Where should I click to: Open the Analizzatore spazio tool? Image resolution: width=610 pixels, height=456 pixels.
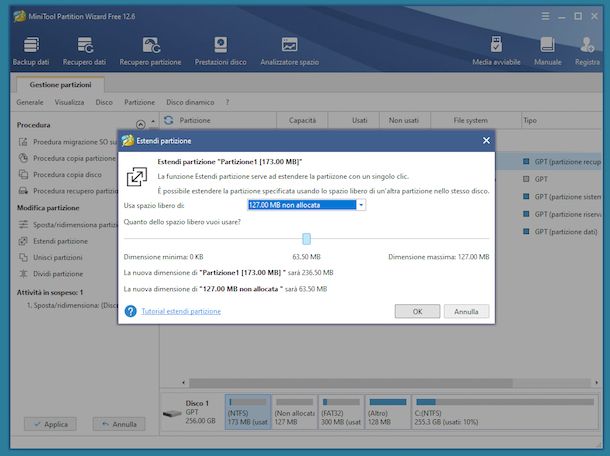[x=289, y=51]
